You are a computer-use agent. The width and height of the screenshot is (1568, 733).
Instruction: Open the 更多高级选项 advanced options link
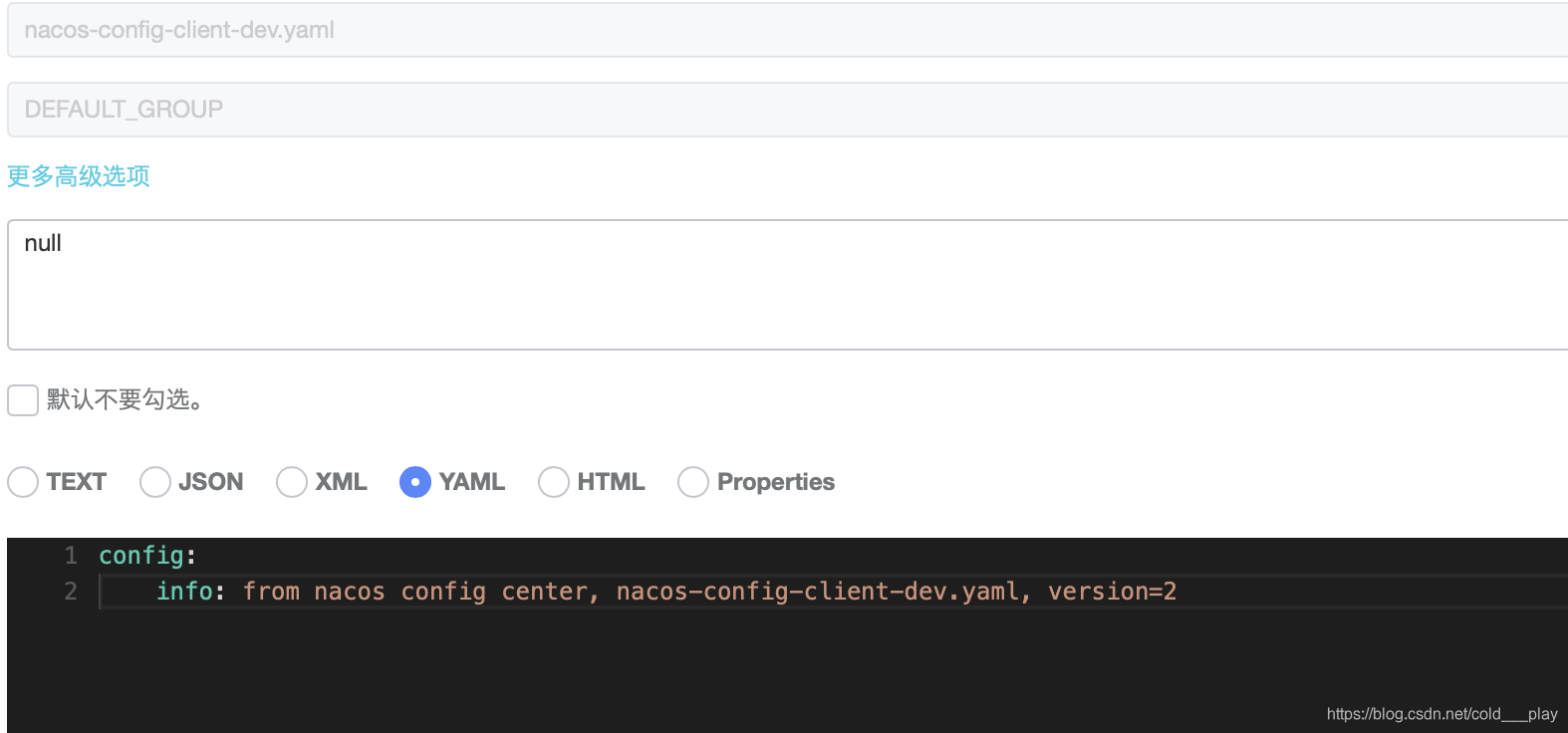[79, 176]
